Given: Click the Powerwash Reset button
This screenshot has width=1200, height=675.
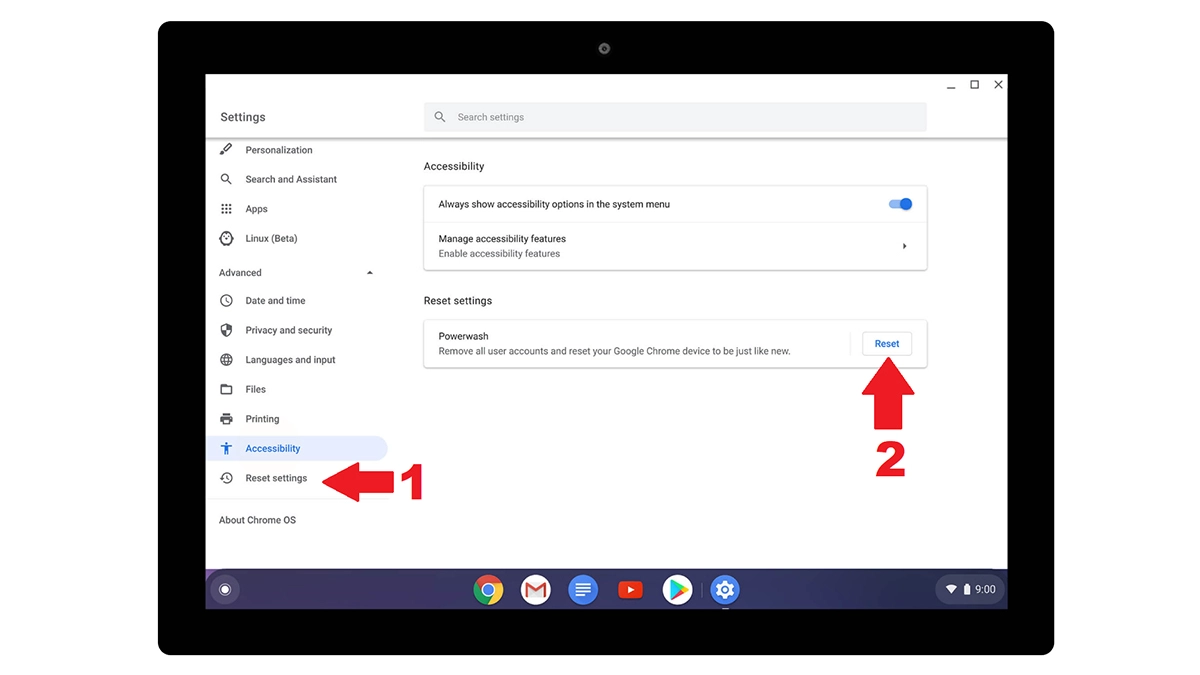Looking at the screenshot, I should pyautogui.click(x=887, y=344).
